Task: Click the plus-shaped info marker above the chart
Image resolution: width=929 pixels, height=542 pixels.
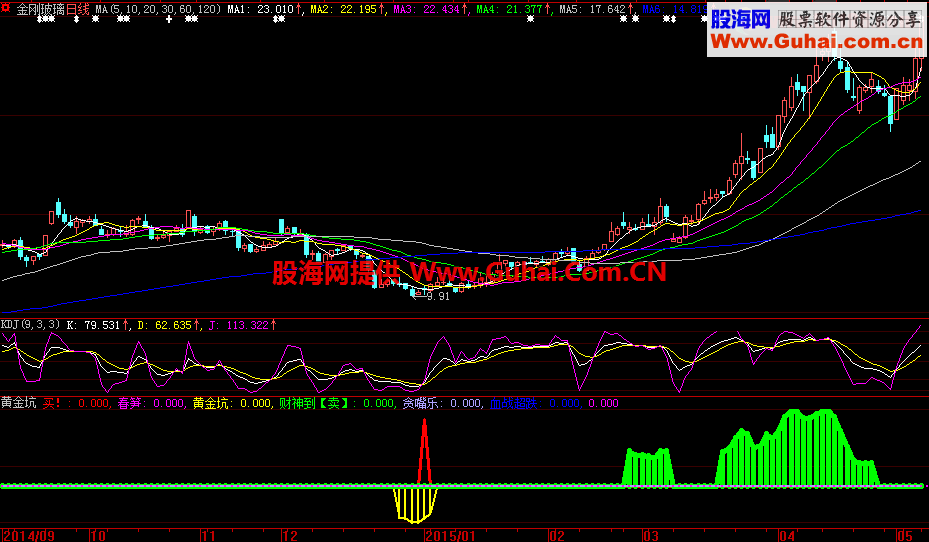Action: coord(169,19)
